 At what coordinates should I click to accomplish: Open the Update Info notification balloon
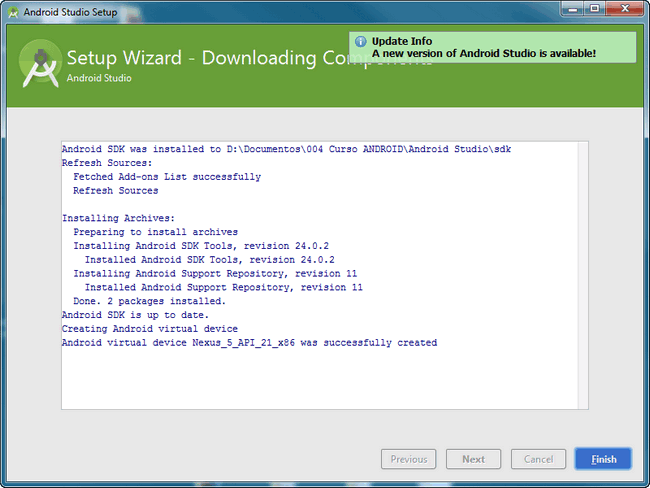coord(492,47)
